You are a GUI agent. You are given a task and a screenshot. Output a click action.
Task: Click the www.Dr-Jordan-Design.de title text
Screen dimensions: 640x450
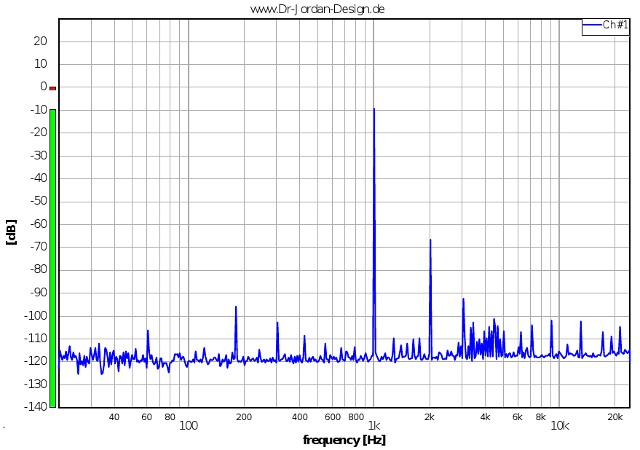point(317,9)
